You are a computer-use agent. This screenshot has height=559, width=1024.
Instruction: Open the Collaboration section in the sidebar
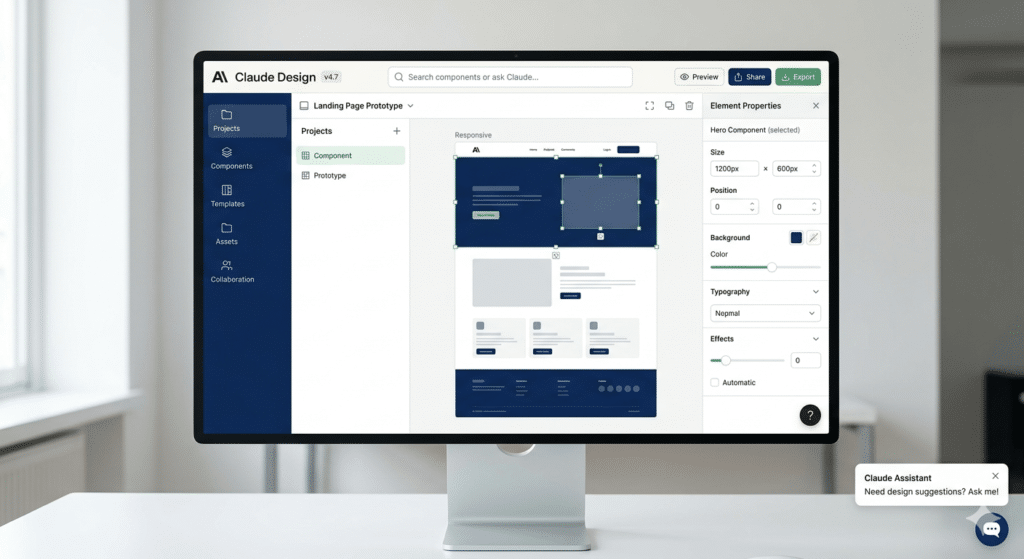[x=232, y=272]
